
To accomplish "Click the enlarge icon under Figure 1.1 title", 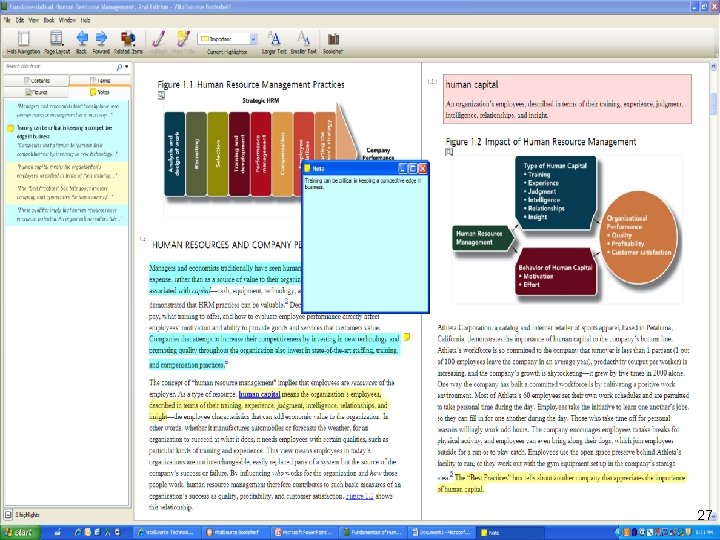I will coord(161,95).
